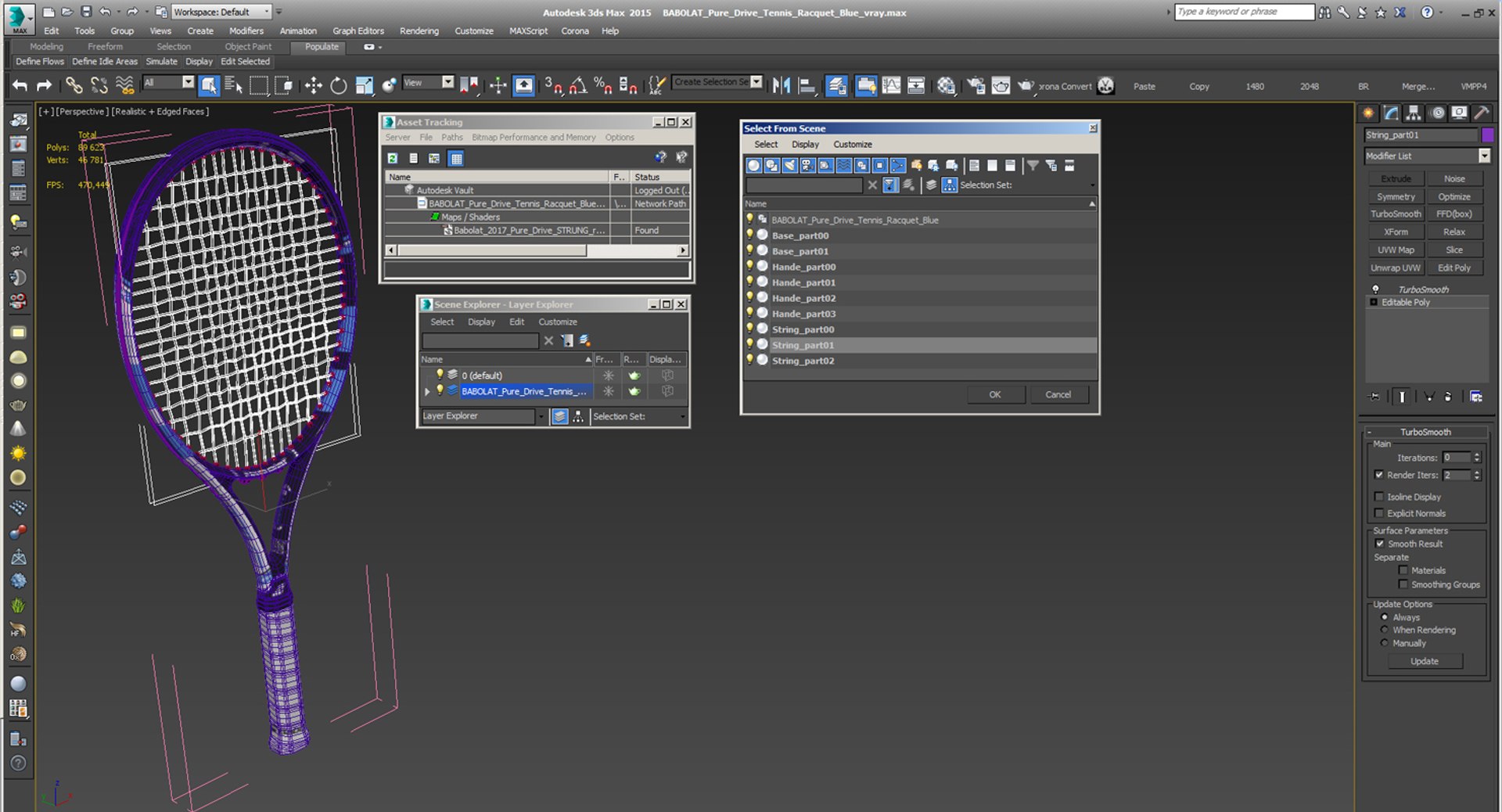Open Display menu in Select From Scene

805,145
